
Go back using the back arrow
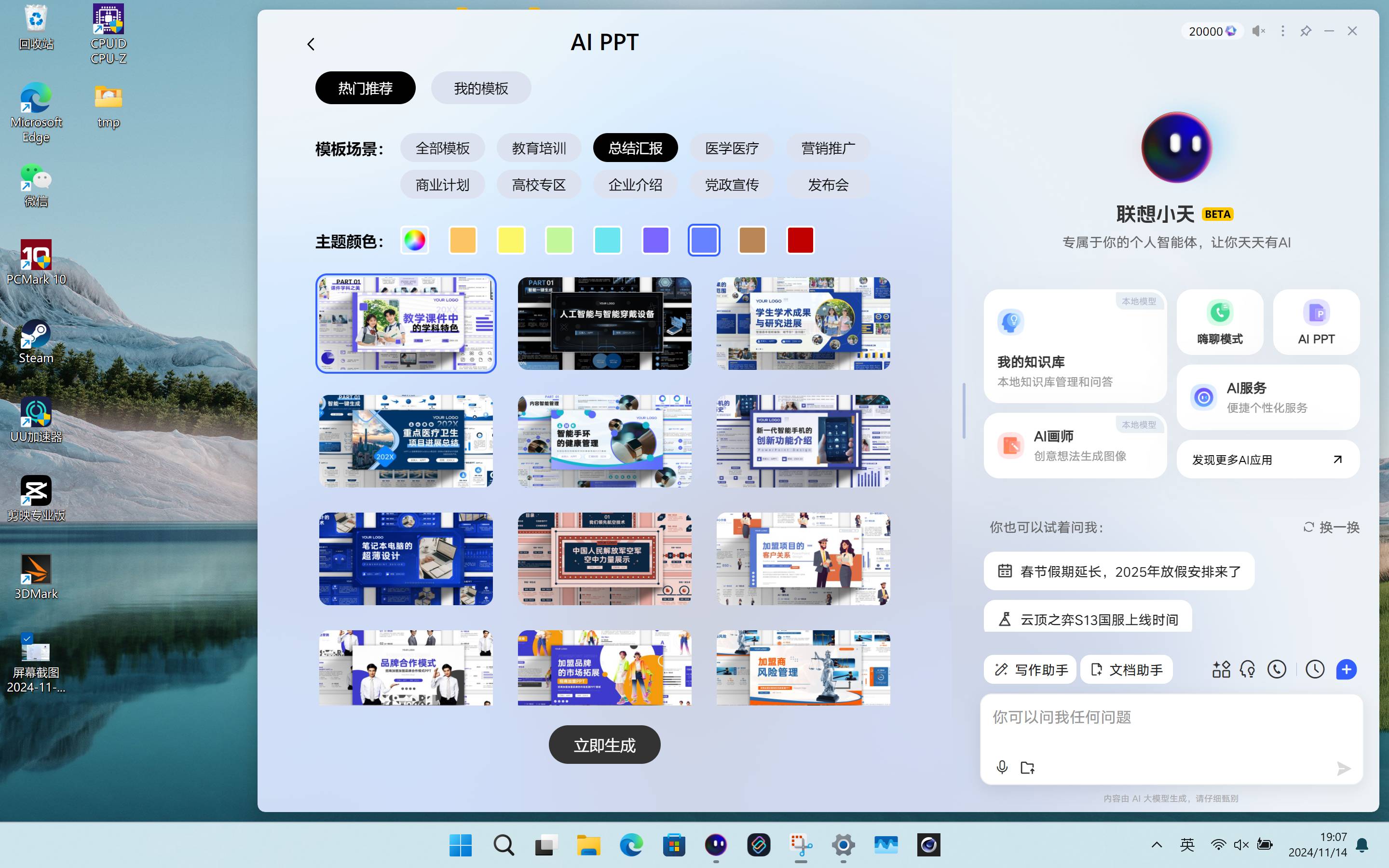[x=311, y=44]
